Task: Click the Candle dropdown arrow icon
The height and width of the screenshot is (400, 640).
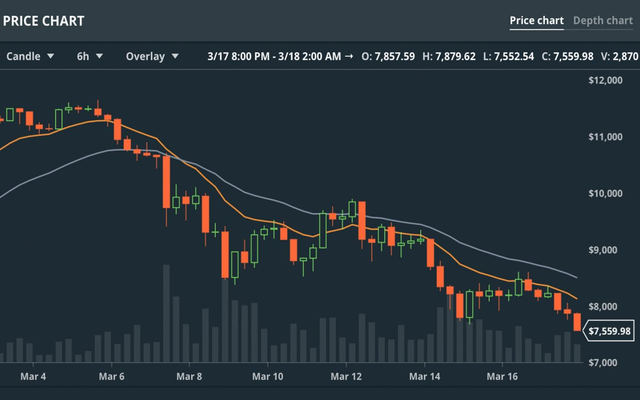Action: coord(51,56)
